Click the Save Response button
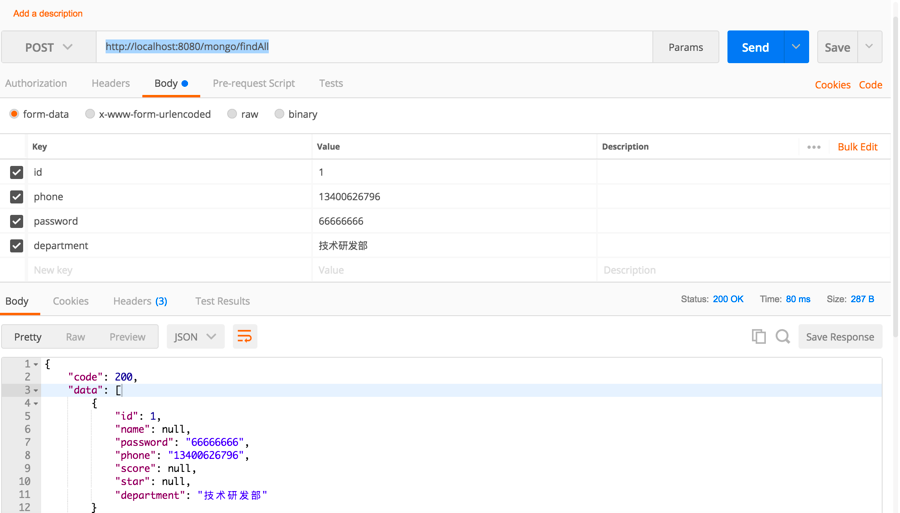The width and height of the screenshot is (900, 513). (x=839, y=337)
